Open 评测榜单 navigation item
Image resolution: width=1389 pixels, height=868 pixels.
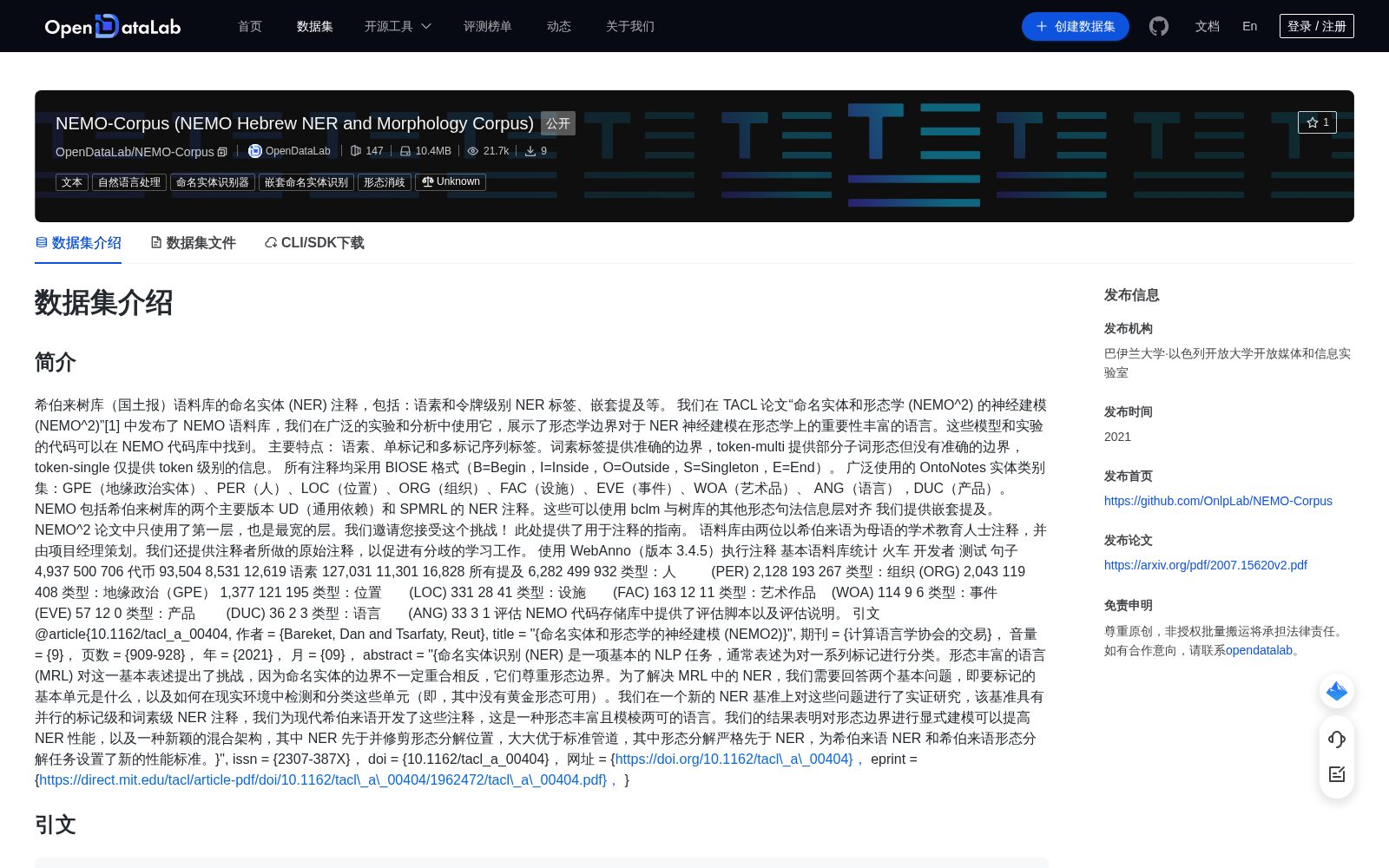488,26
